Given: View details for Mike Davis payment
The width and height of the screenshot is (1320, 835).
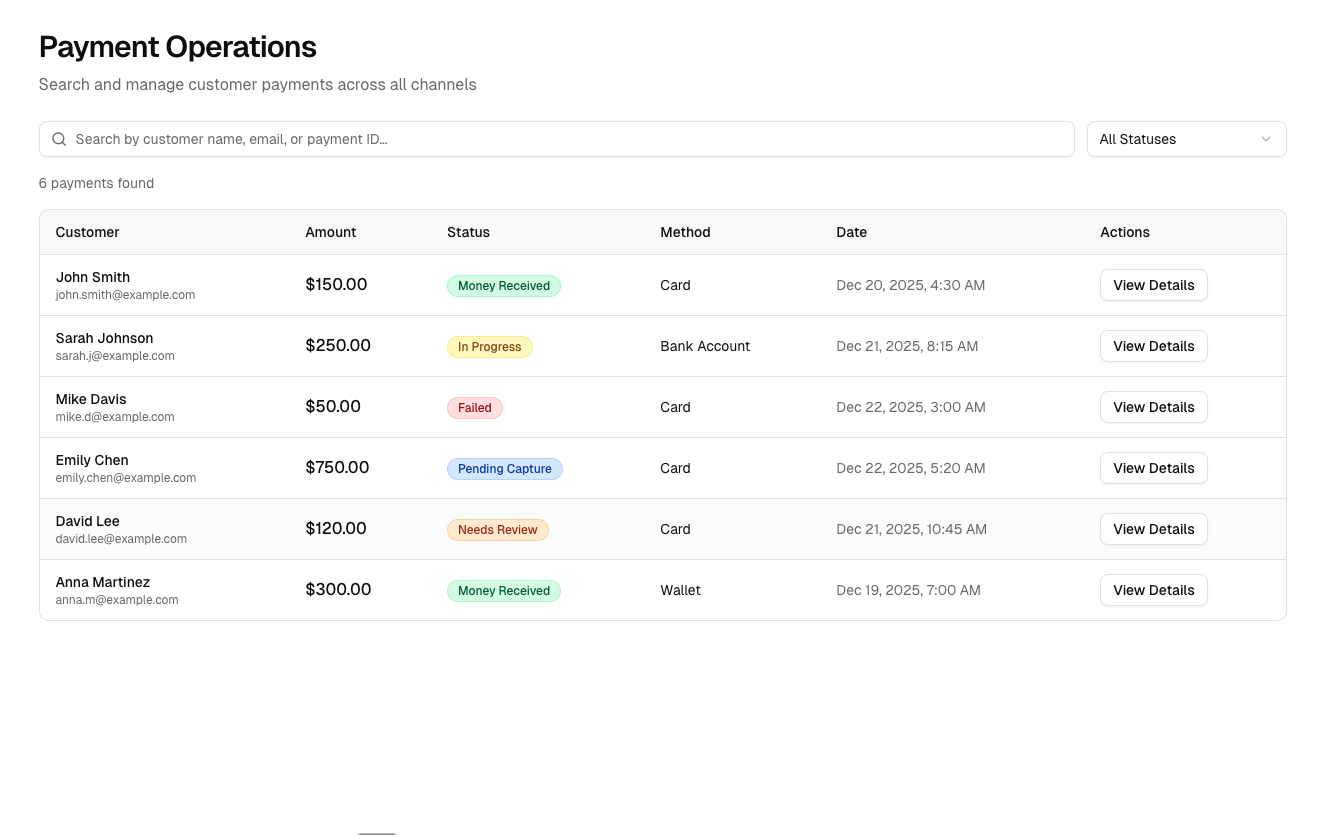Looking at the screenshot, I should (x=1153, y=407).
